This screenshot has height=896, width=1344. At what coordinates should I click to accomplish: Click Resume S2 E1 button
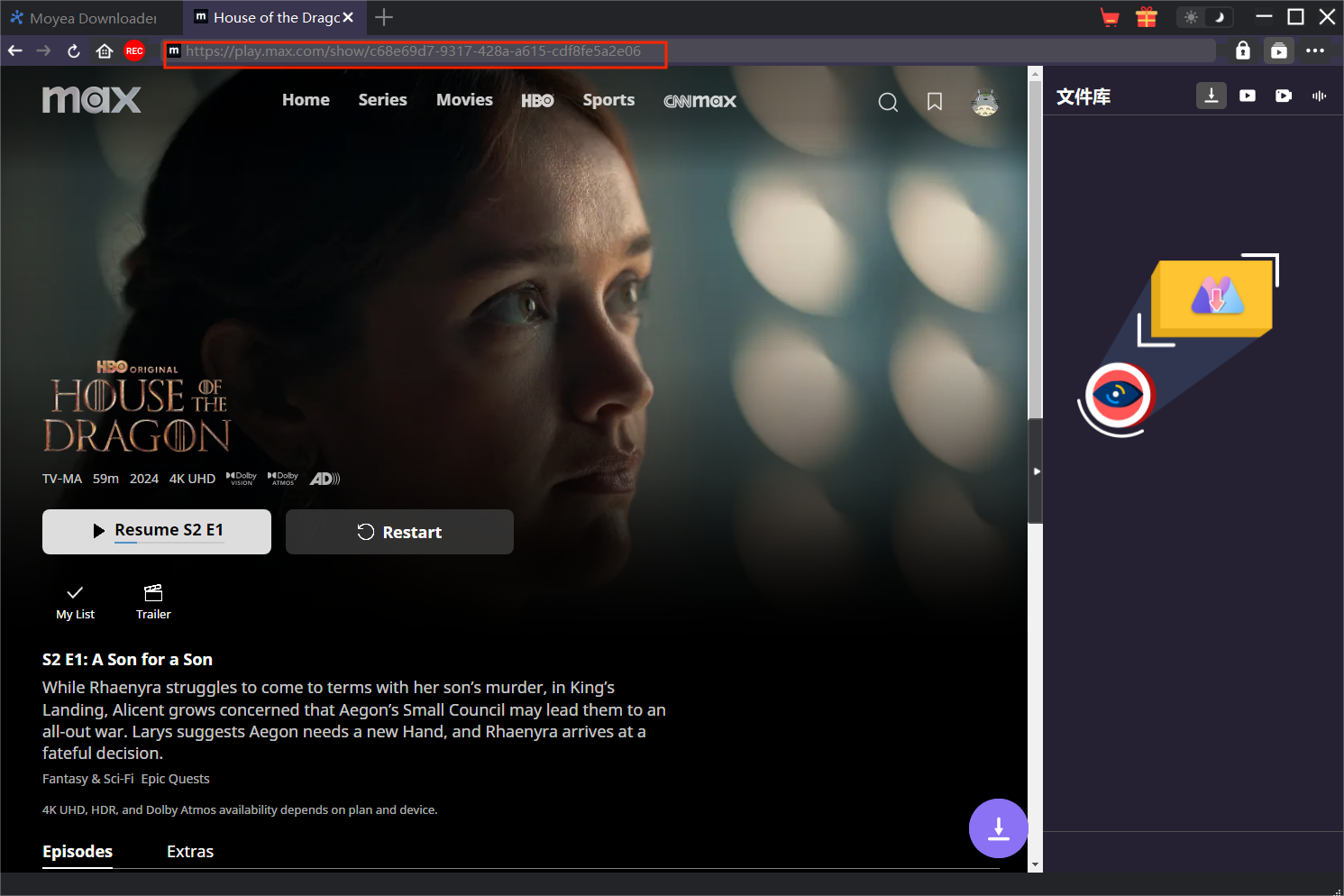point(157,532)
